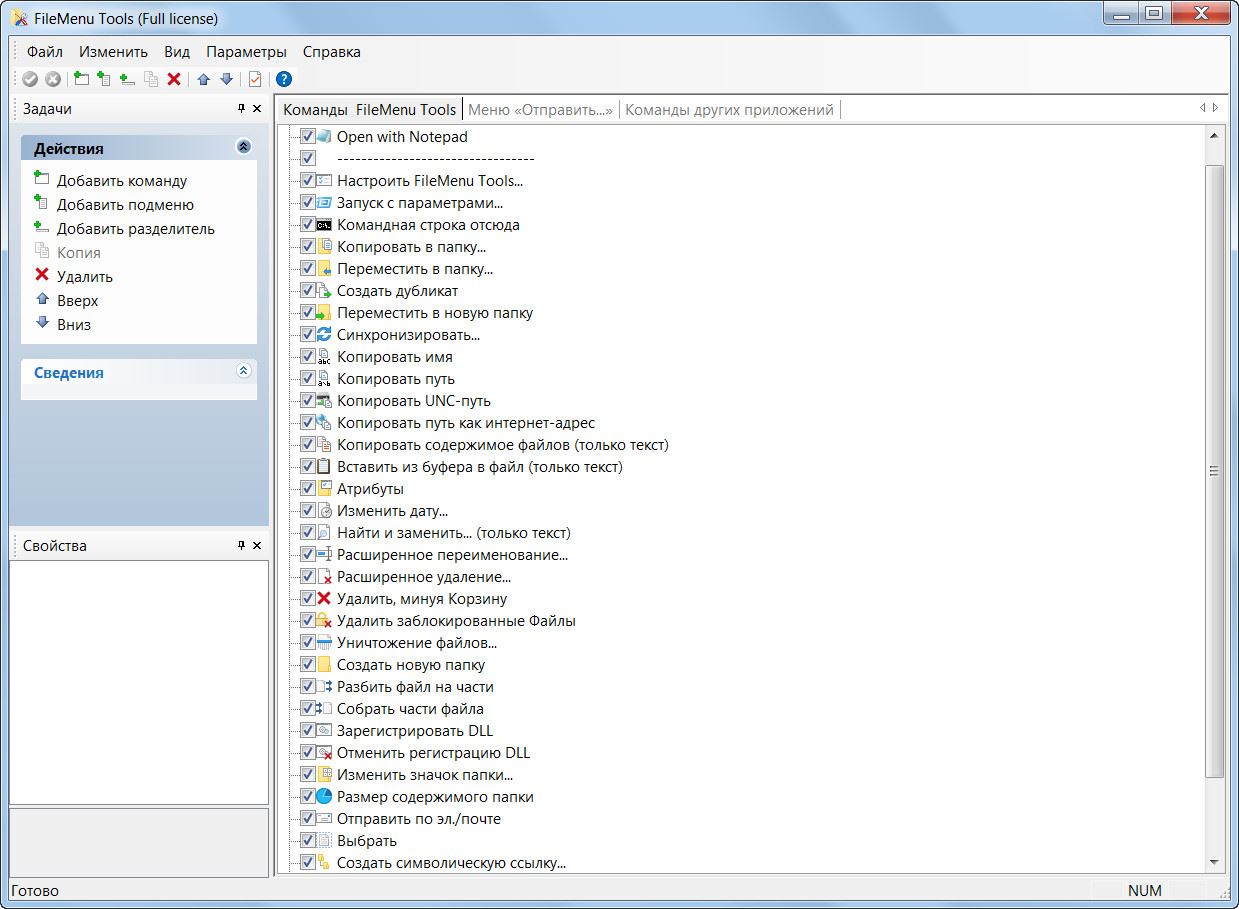Select the Зарегистрировать DLL row text
The image size is (1239, 909).
pos(415,731)
